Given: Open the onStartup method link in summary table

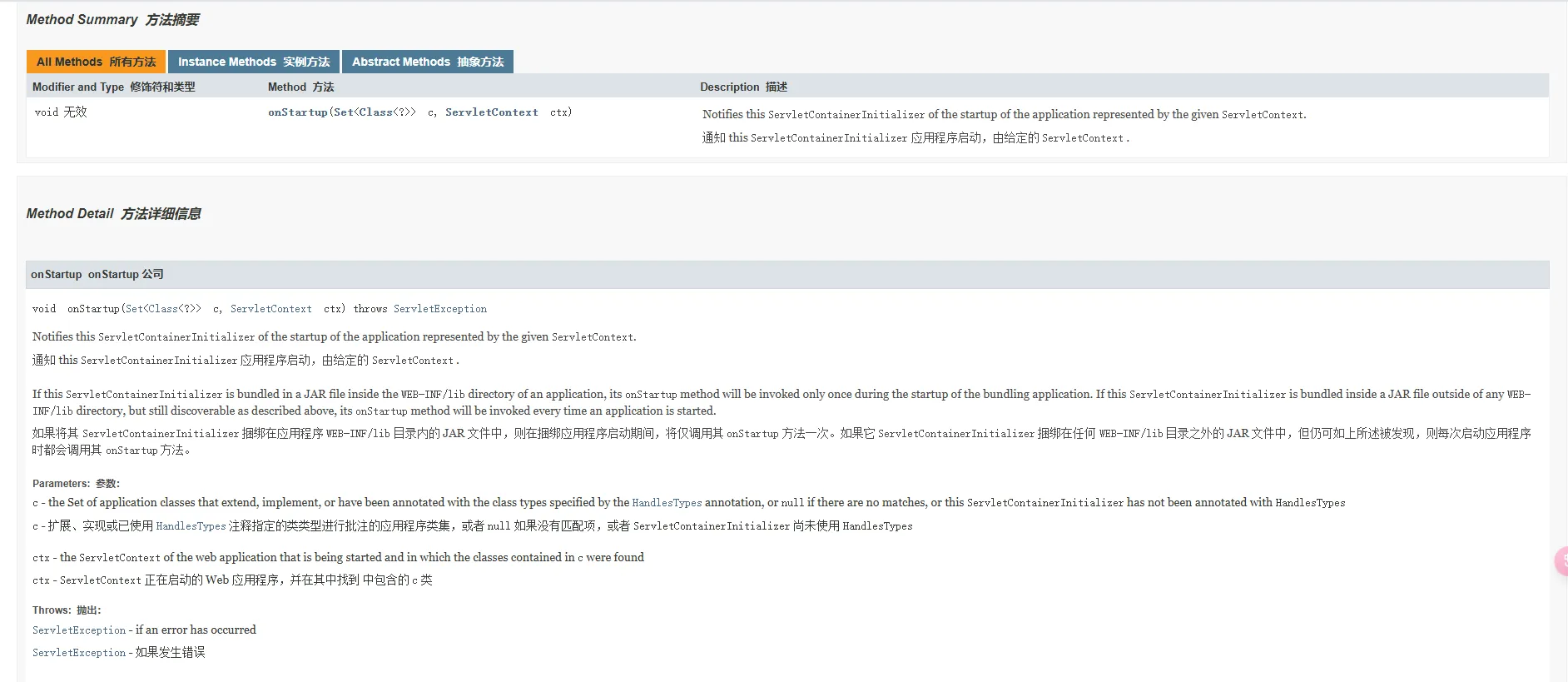Looking at the screenshot, I should [297, 112].
